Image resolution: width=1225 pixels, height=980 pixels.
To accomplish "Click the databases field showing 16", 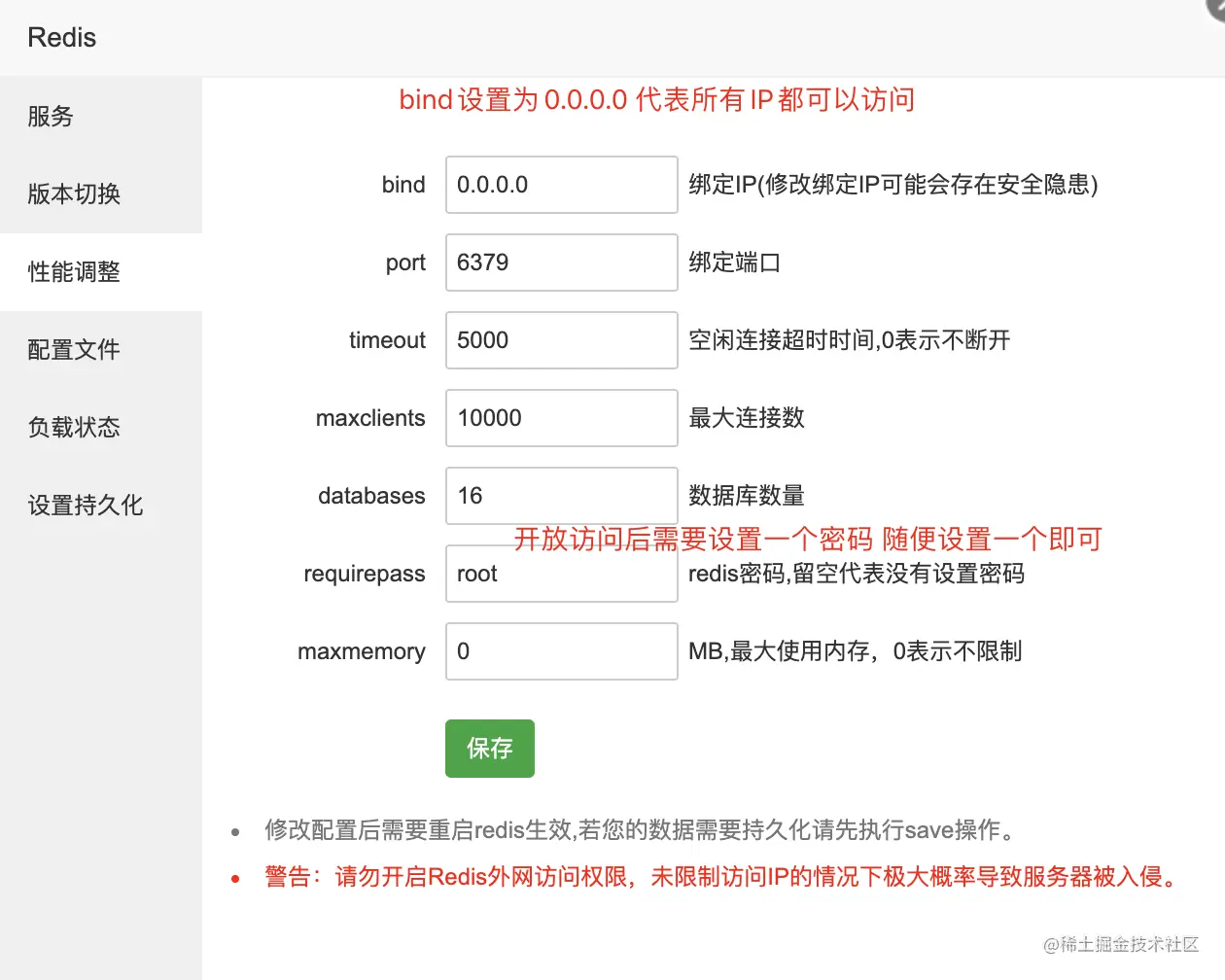I will (x=562, y=496).
